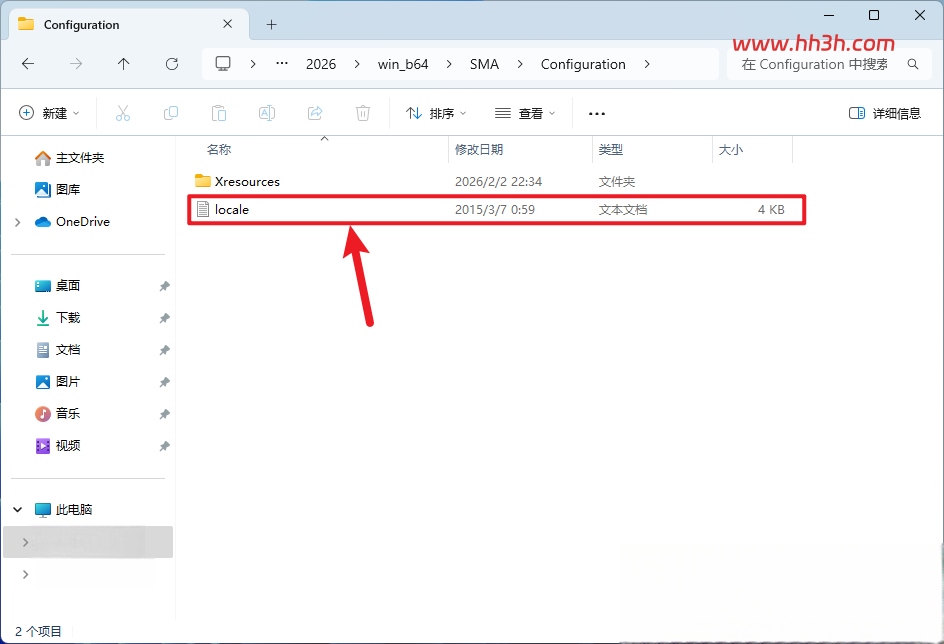Screen dimensions: 944x644
Task: Click date 2015/3/7 0:59
Action: tap(495, 209)
